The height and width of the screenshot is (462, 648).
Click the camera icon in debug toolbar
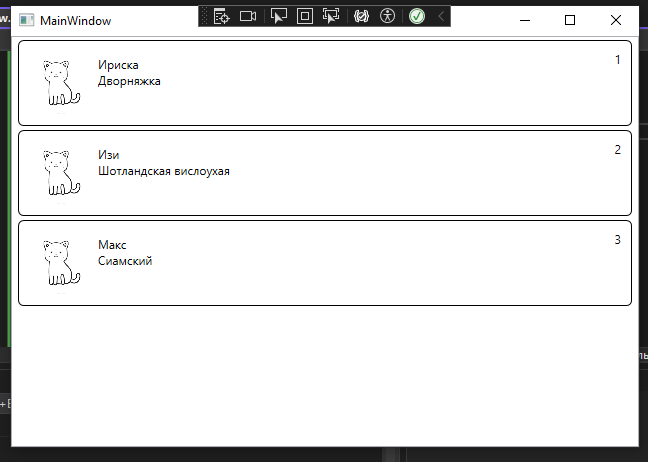click(249, 16)
